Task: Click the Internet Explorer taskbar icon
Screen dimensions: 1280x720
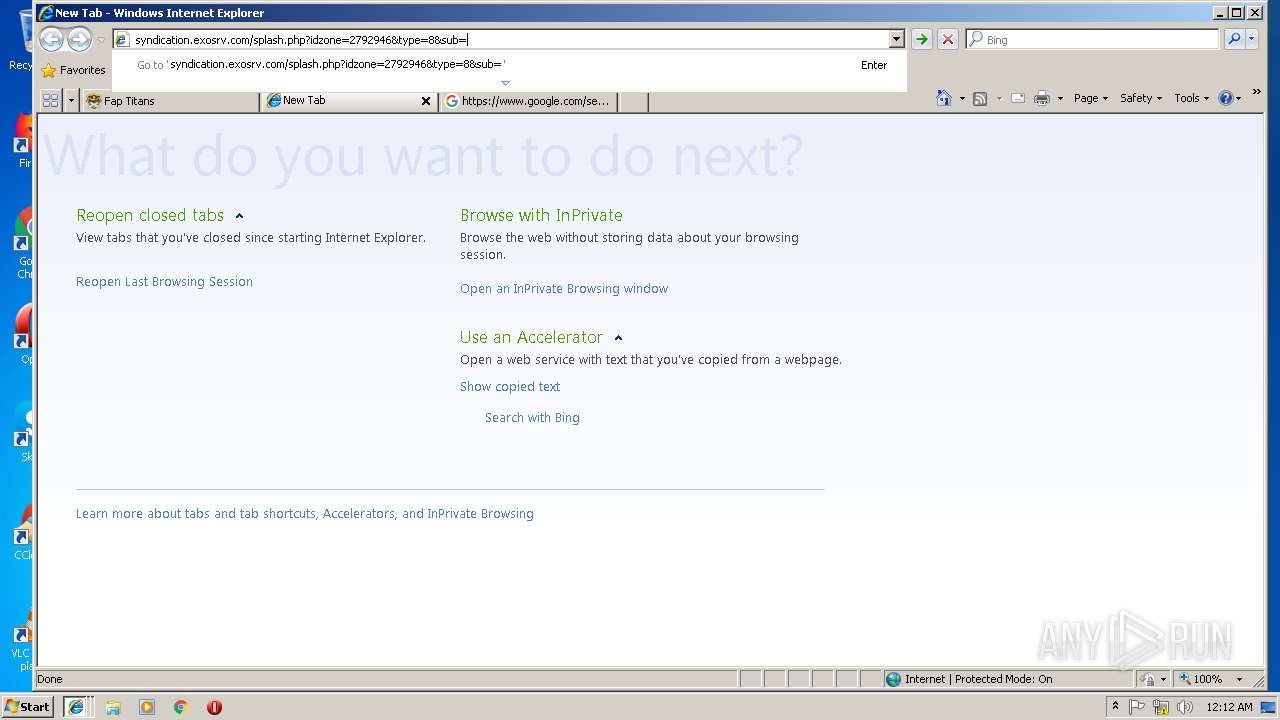Action: tap(76, 707)
